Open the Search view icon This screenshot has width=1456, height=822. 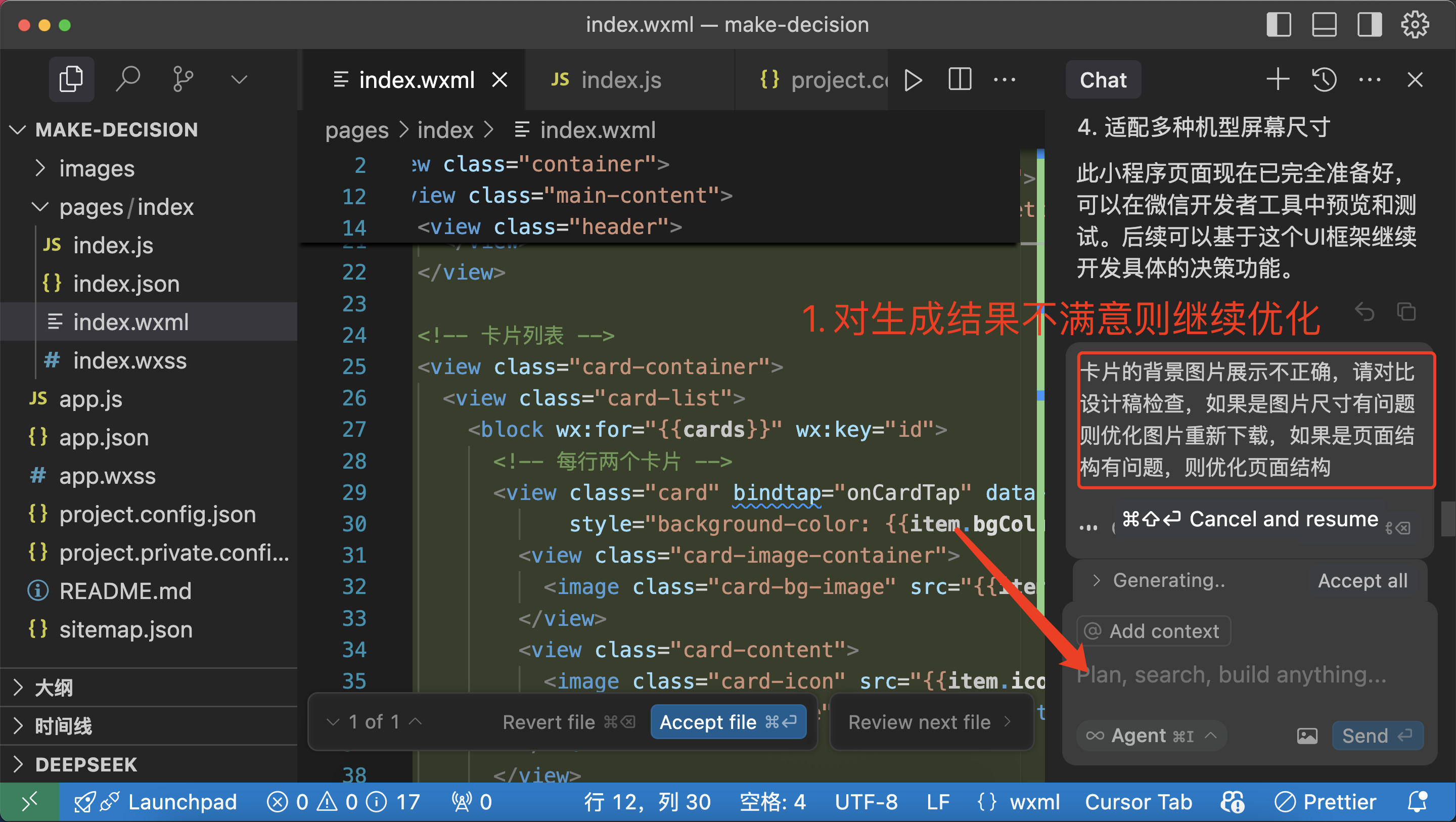[x=128, y=79]
